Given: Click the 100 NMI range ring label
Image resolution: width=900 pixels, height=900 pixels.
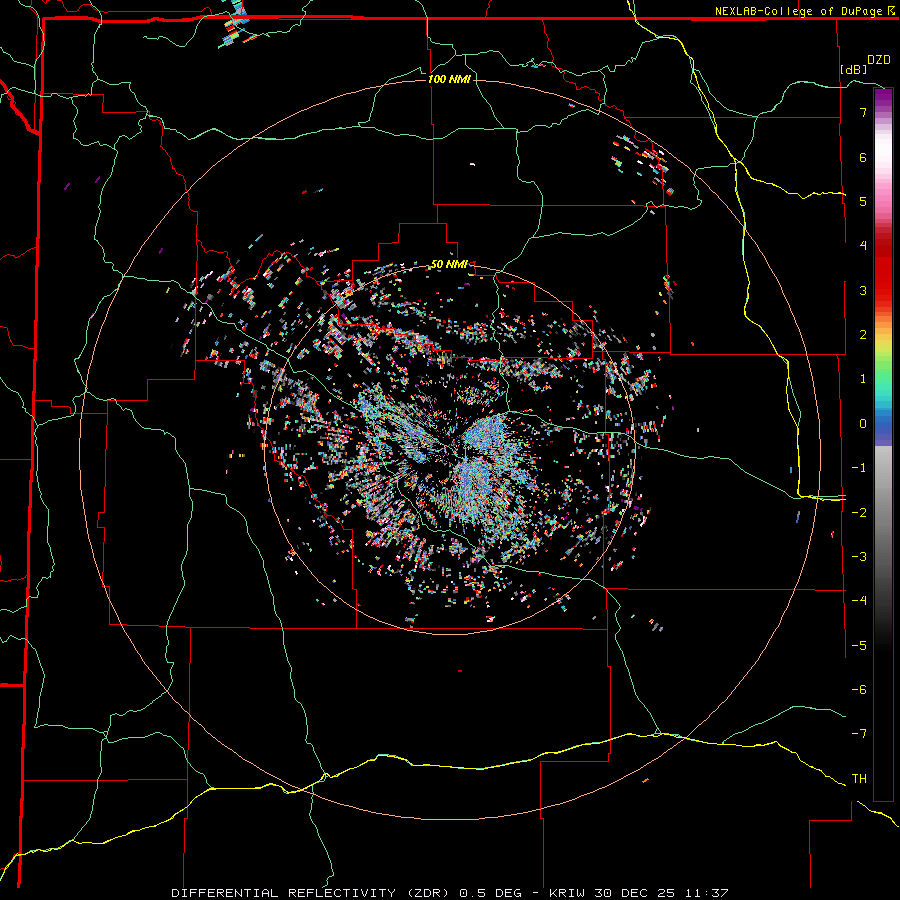Looking at the screenshot, I should coord(449,79).
